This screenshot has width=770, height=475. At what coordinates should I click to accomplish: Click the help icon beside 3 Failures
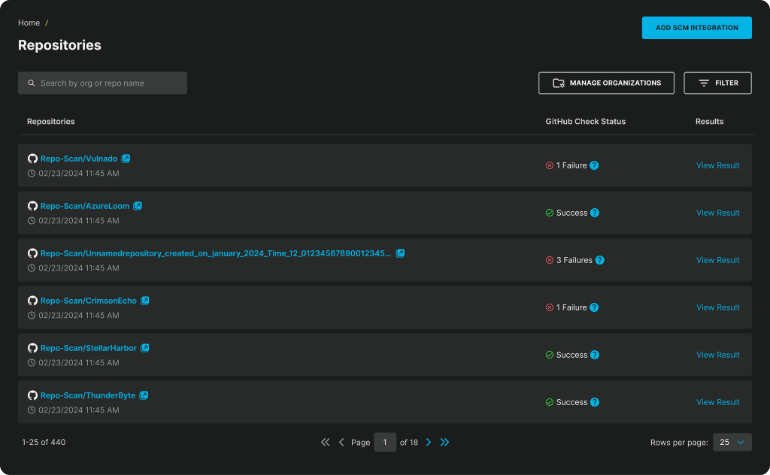[x=600, y=260]
